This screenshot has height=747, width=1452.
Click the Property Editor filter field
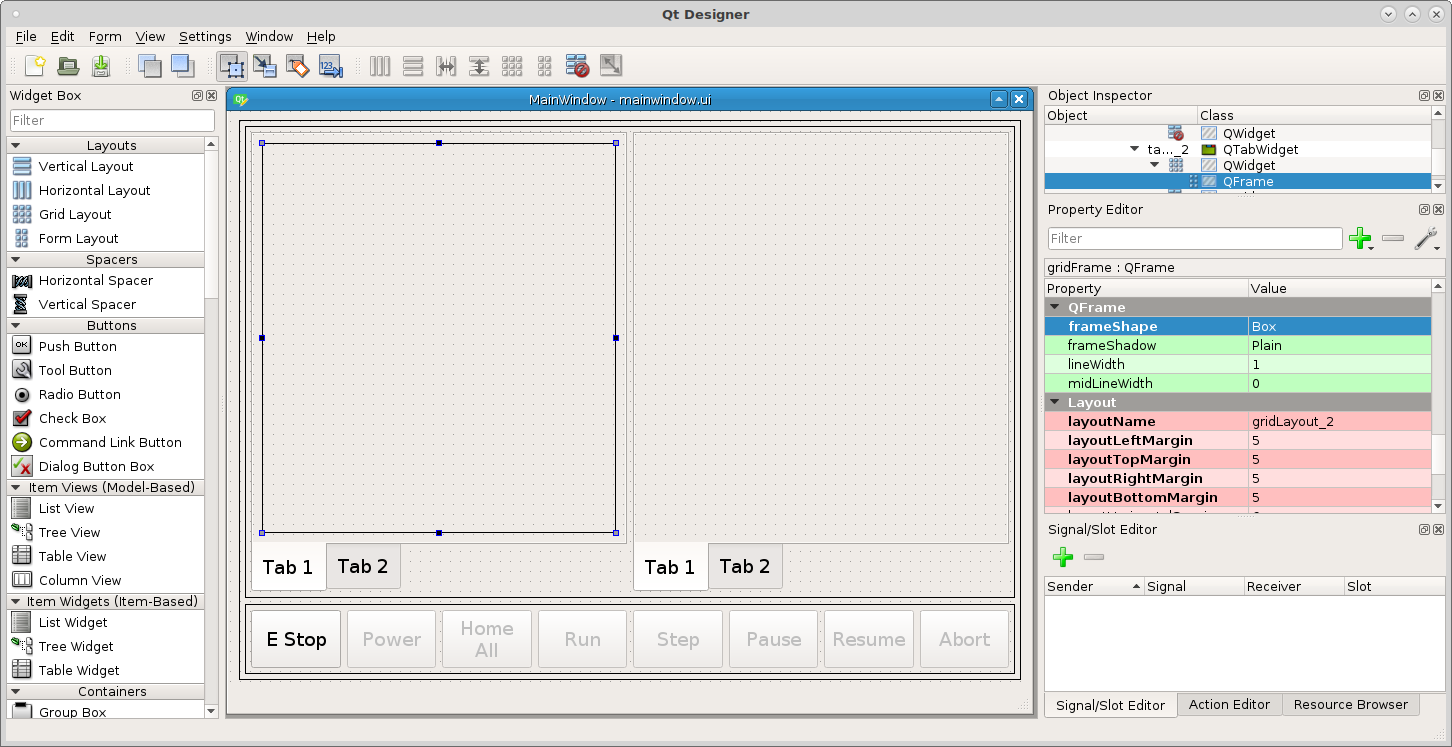pyautogui.click(x=1195, y=238)
